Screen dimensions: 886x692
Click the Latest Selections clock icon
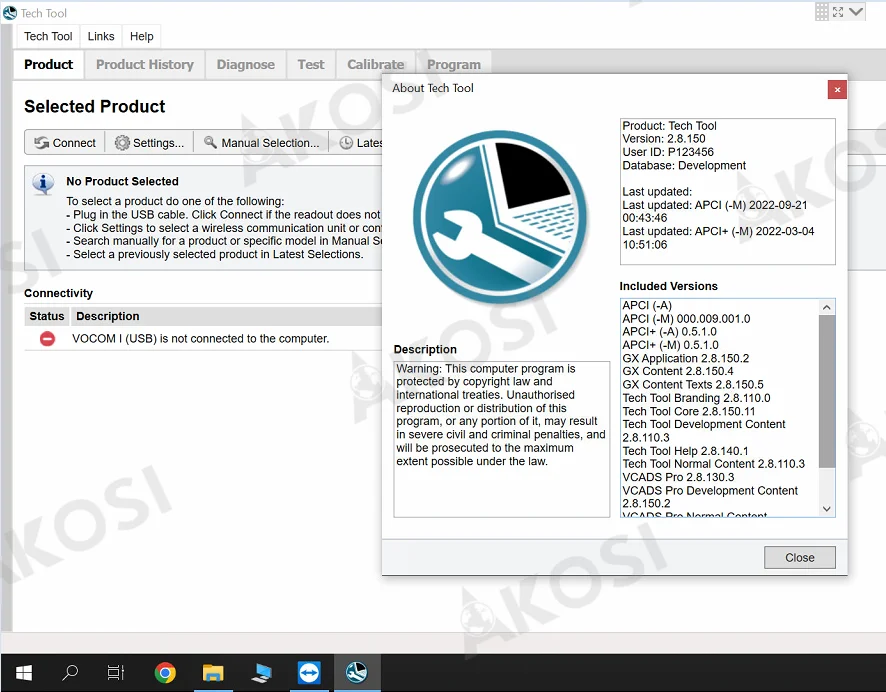pos(346,143)
